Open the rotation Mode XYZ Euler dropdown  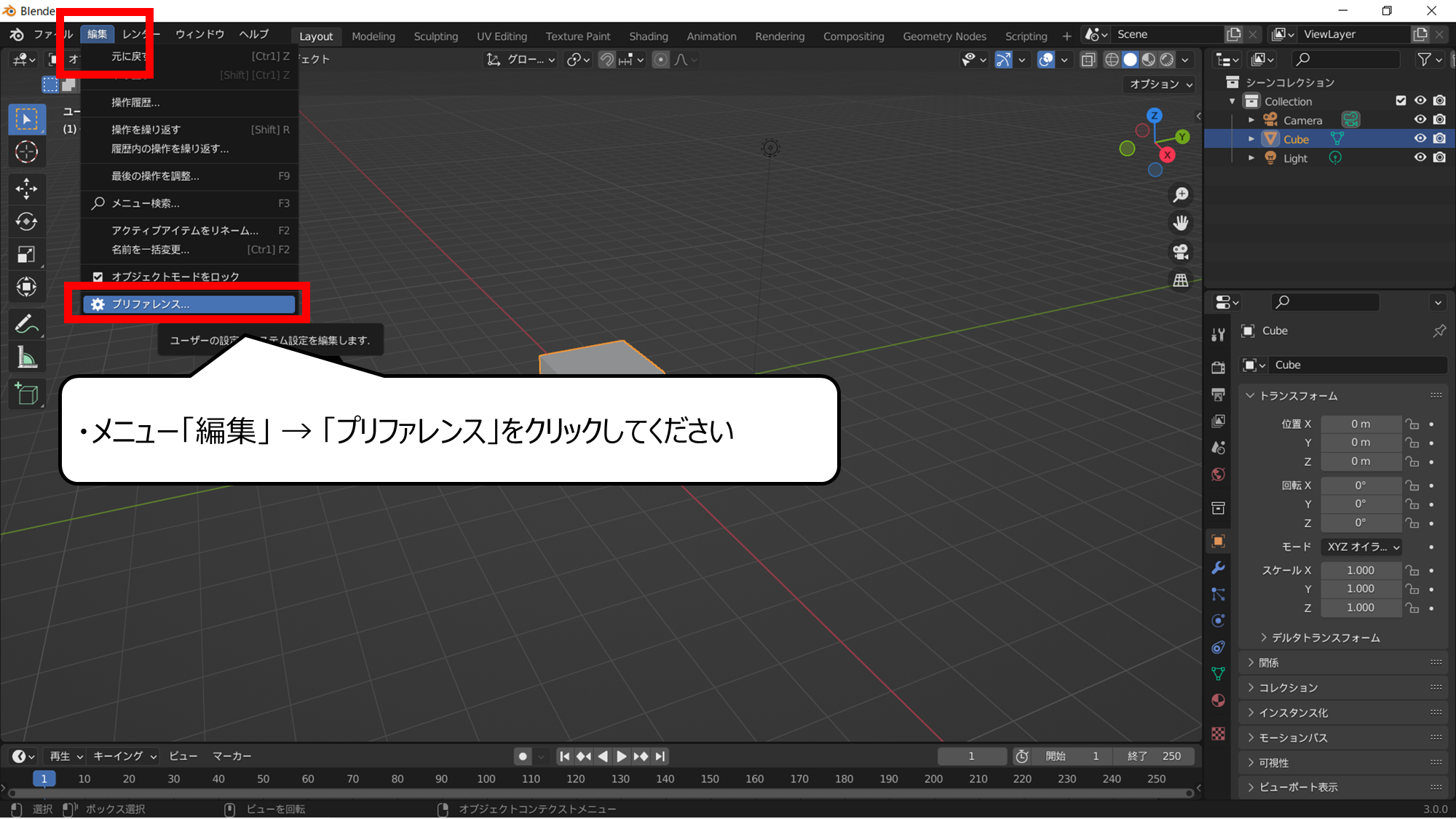pos(1362,547)
